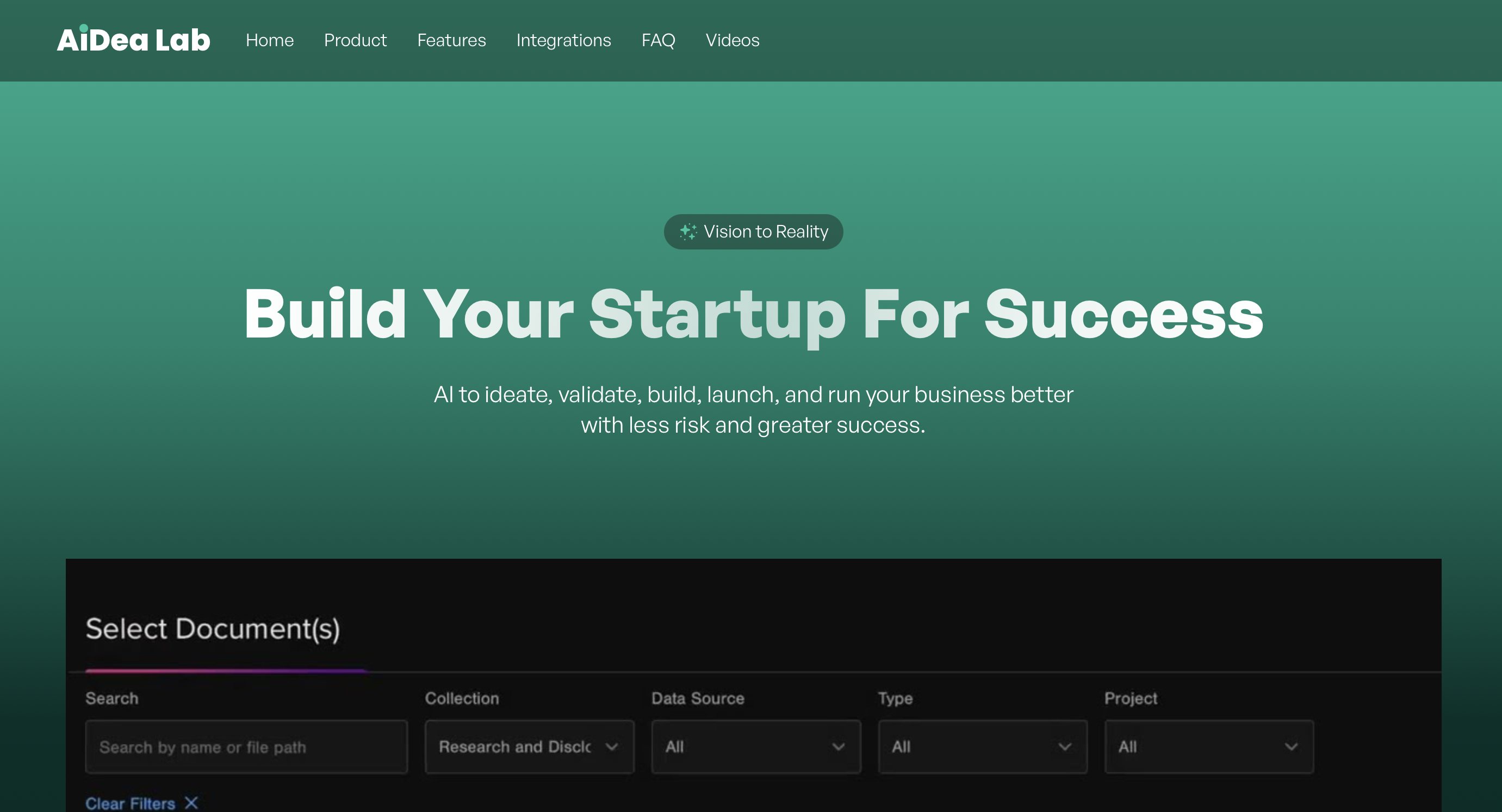This screenshot has width=1502, height=812.
Task: Click the Project dropdown chevron
Action: click(x=1292, y=747)
